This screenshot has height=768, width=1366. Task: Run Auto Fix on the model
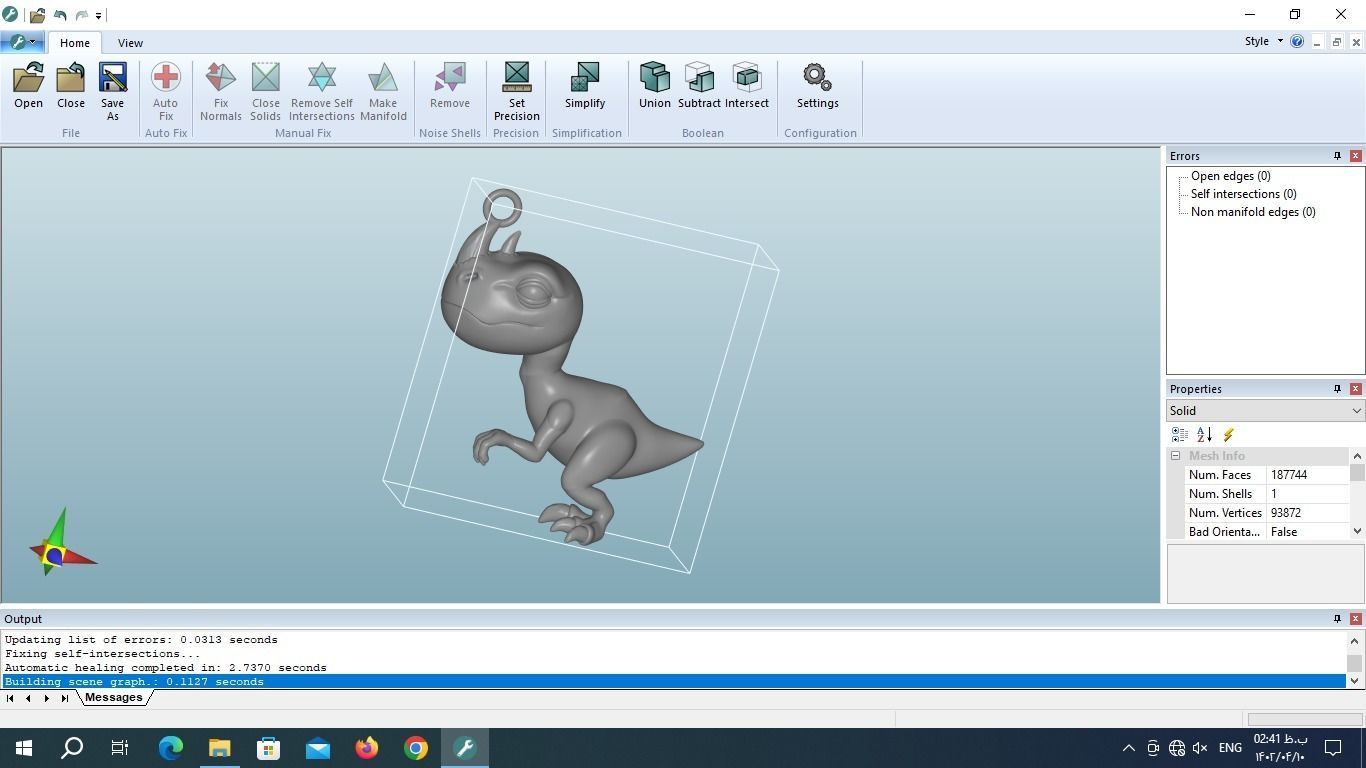(166, 92)
